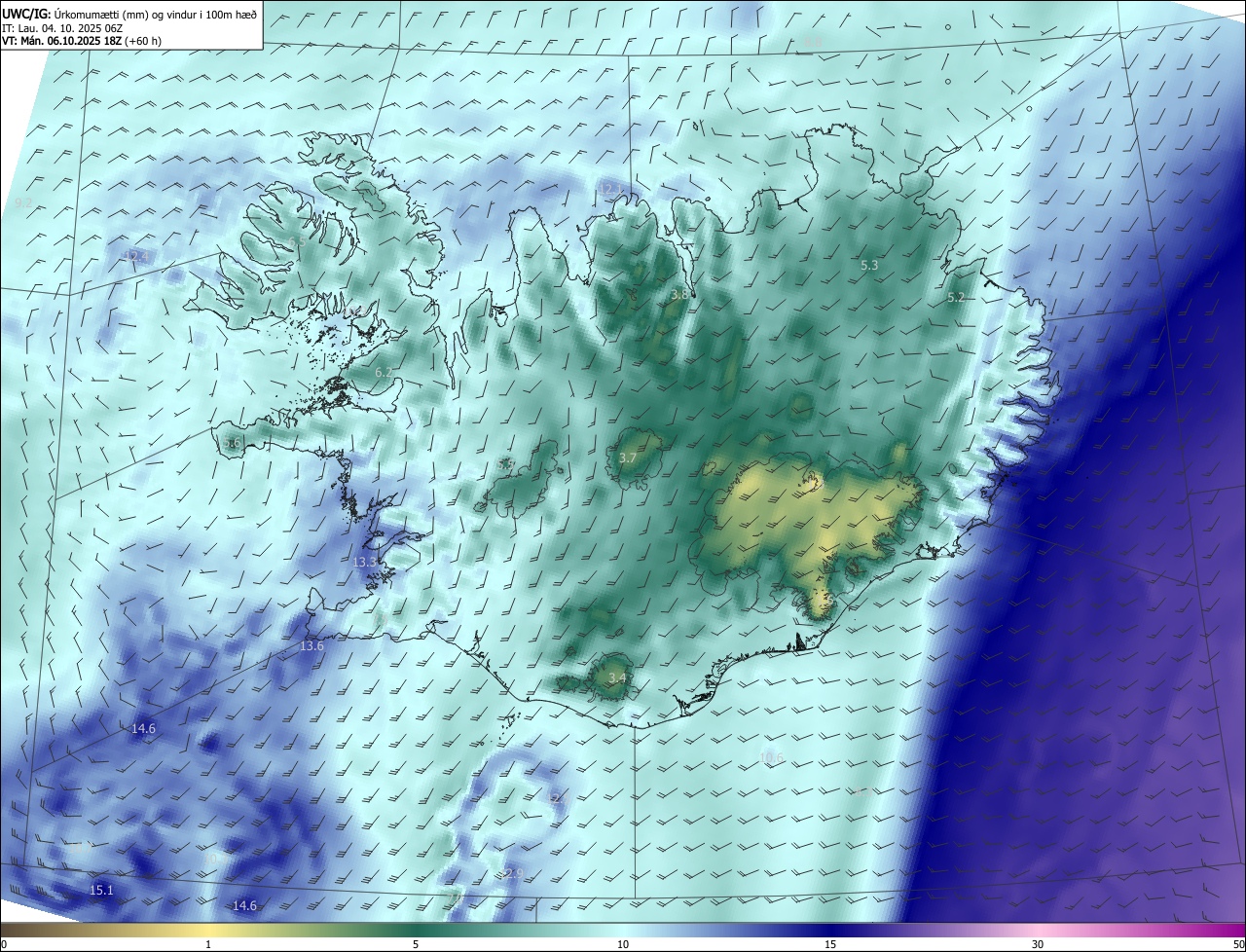
Task: Click the 2.9 value over the southern sea
Action: point(514,873)
